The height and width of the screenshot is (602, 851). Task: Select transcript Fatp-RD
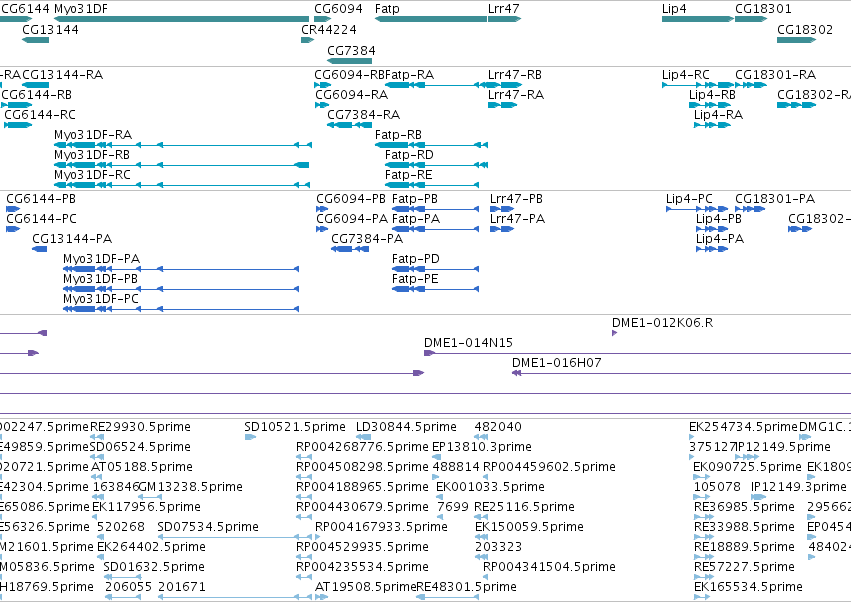point(436,165)
